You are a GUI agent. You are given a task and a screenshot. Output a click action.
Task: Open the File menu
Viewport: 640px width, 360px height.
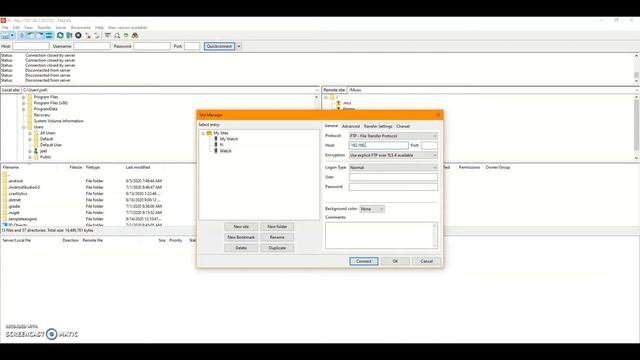click(x=5, y=27)
